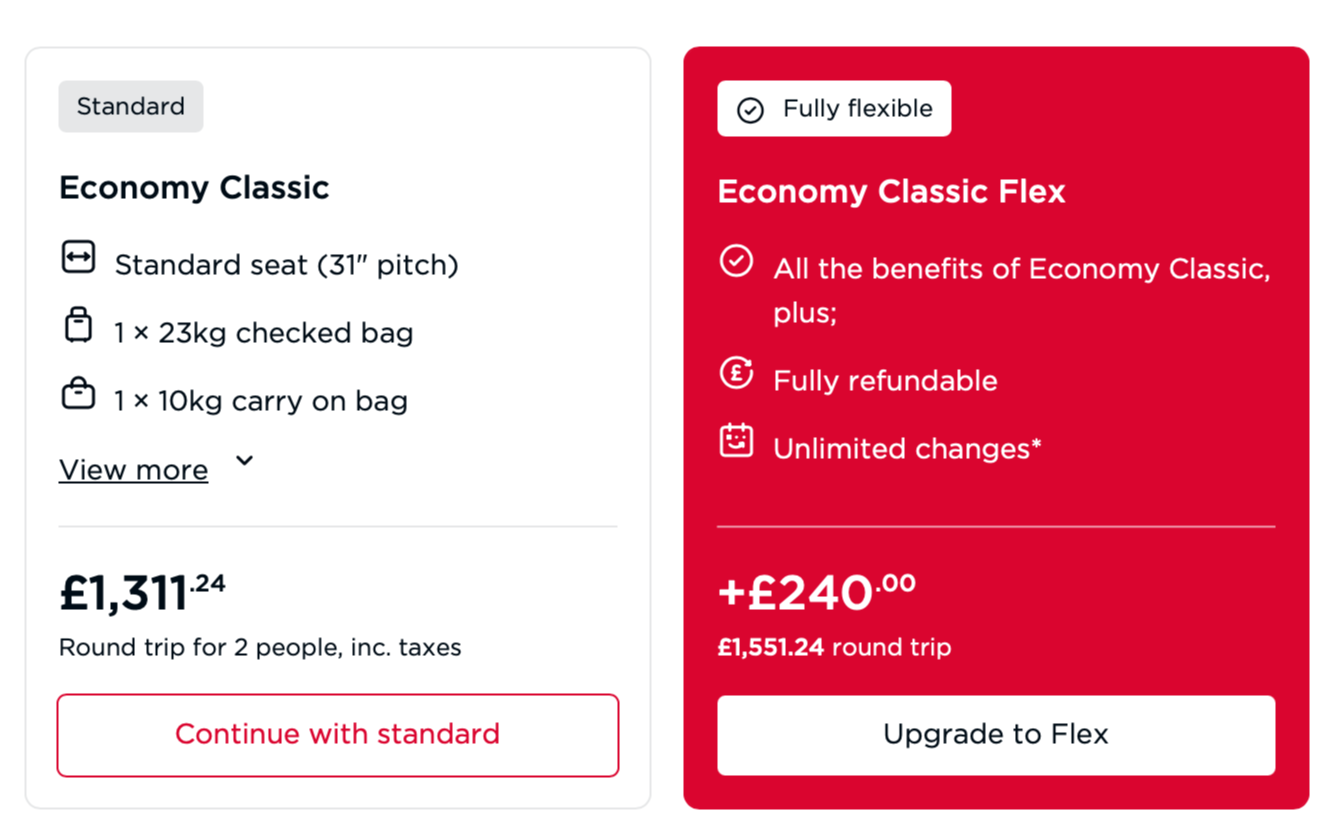This screenshot has width=1334, height=824.
Task: Click the Unlimited changes* text
Action: (907, 449)
